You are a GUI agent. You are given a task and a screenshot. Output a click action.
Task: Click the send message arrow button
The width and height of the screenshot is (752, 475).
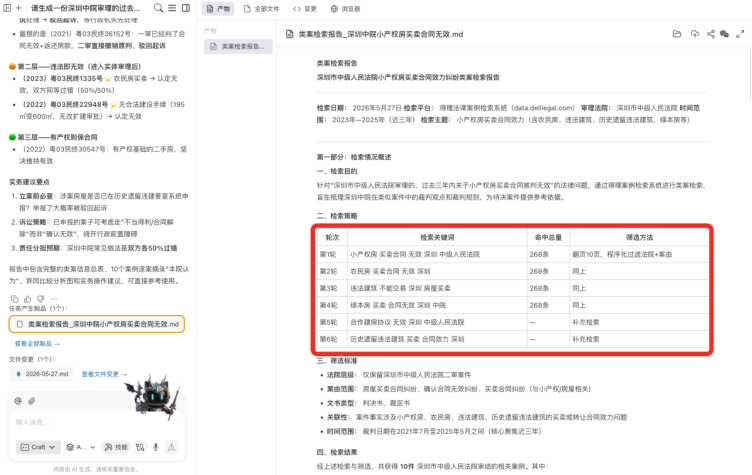171,447
